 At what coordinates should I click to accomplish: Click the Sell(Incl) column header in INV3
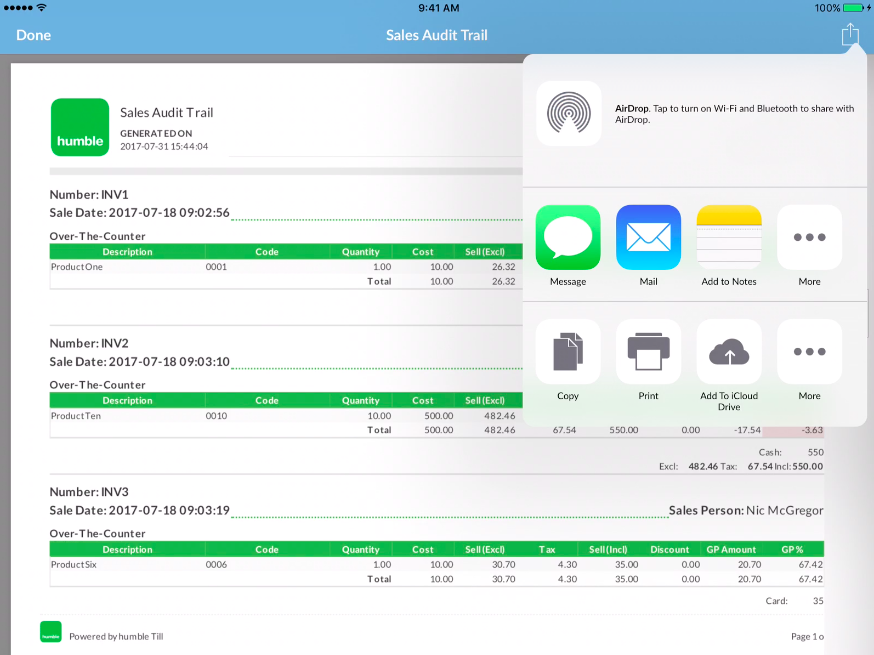tap(608, 550)
